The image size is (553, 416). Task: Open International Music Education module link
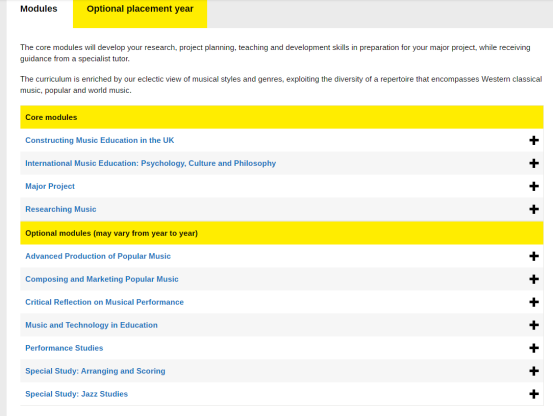pos(151,163)
